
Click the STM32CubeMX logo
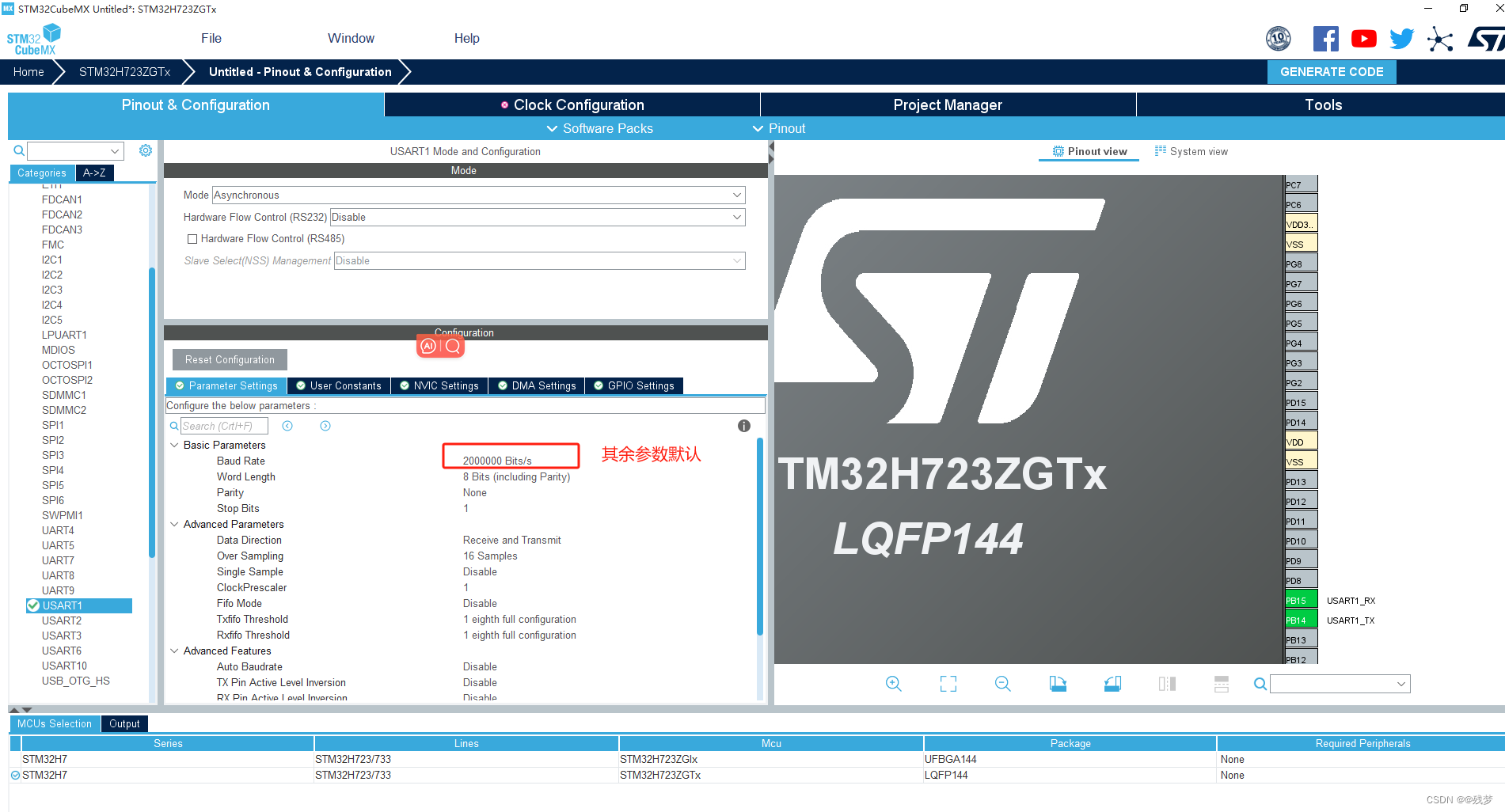click(33, 40)
